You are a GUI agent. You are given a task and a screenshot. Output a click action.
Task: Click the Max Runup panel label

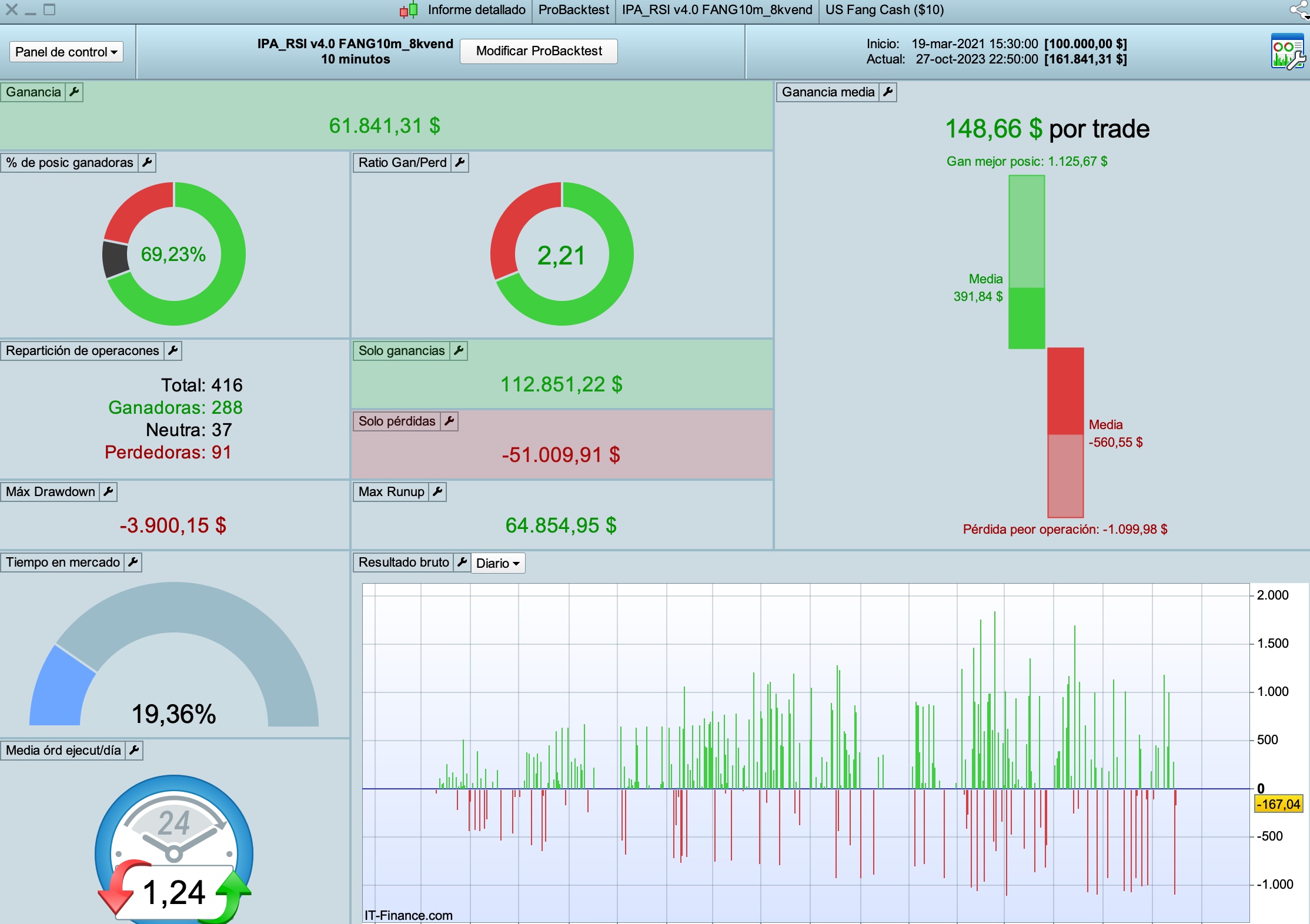coord(392,492)
